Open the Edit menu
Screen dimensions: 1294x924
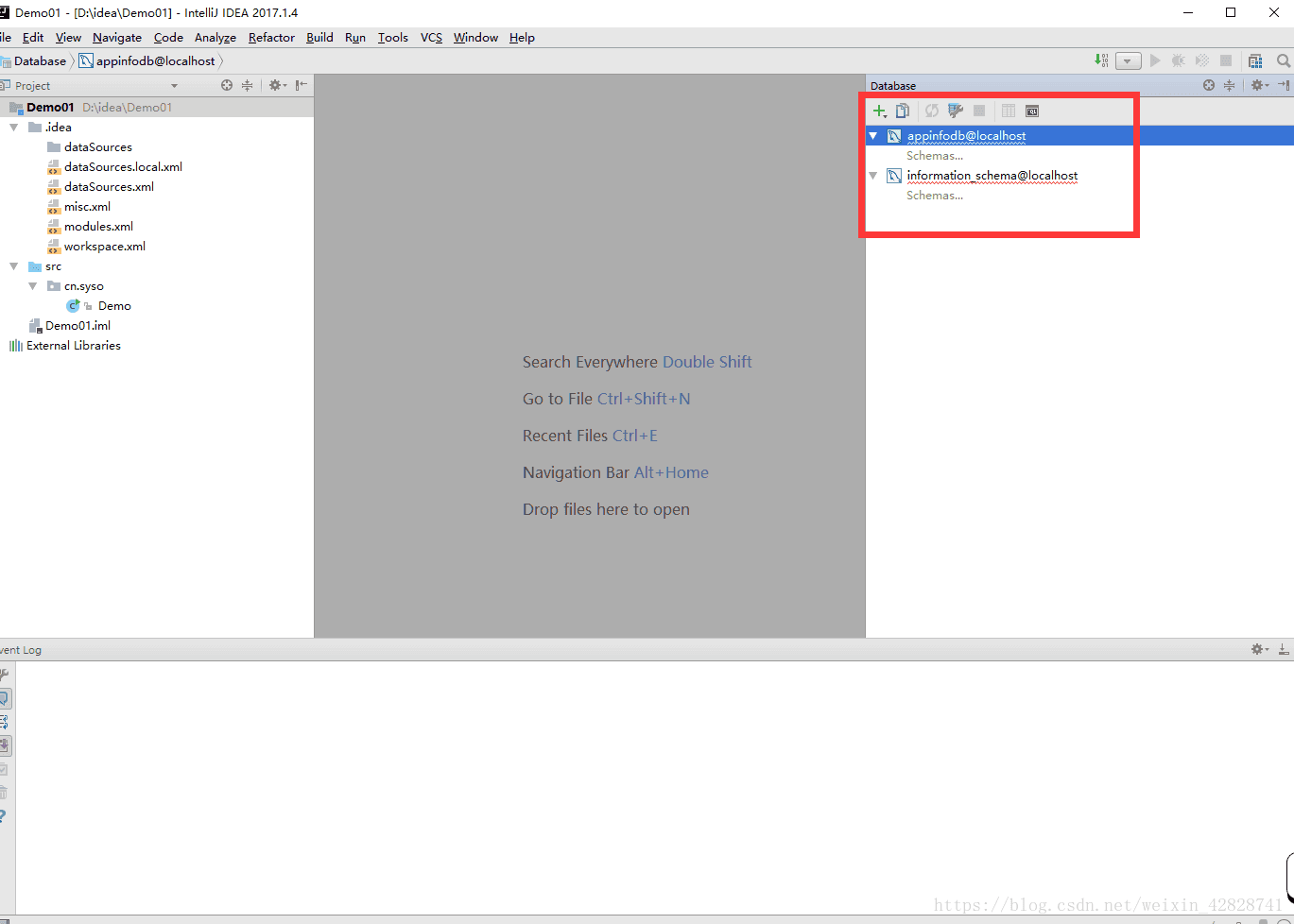[x=33, y=38]
